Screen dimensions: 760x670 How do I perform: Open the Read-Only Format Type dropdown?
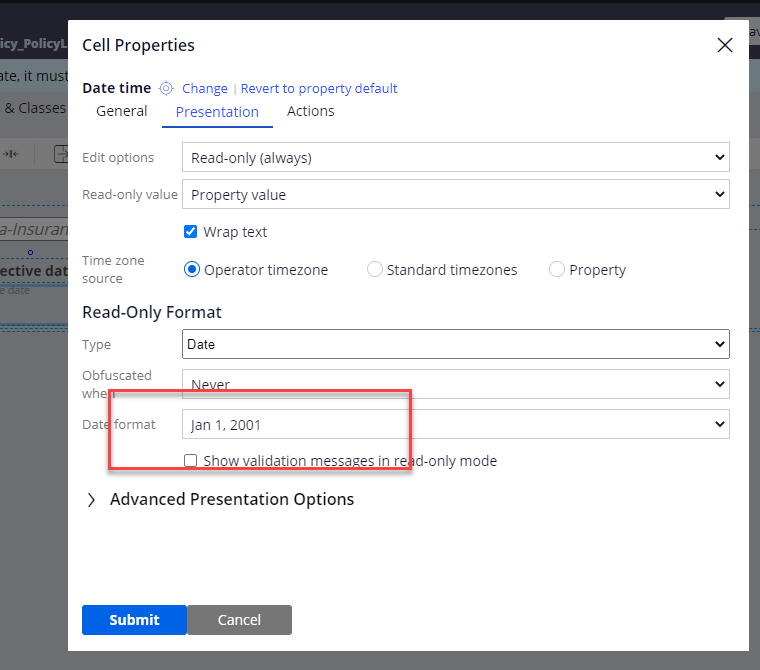(456, 344)
